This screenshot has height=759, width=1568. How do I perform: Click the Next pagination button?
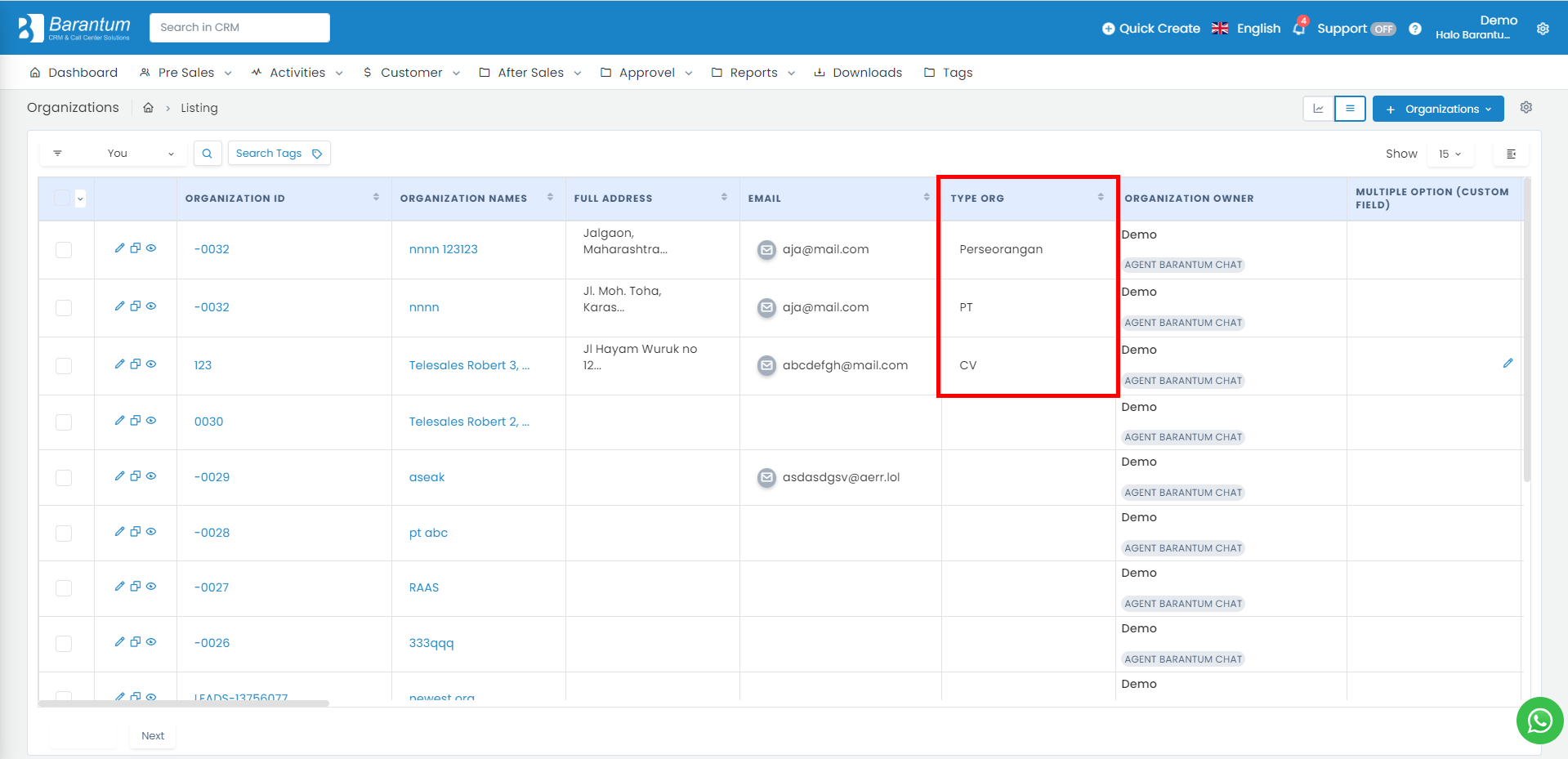coord(153,735)
